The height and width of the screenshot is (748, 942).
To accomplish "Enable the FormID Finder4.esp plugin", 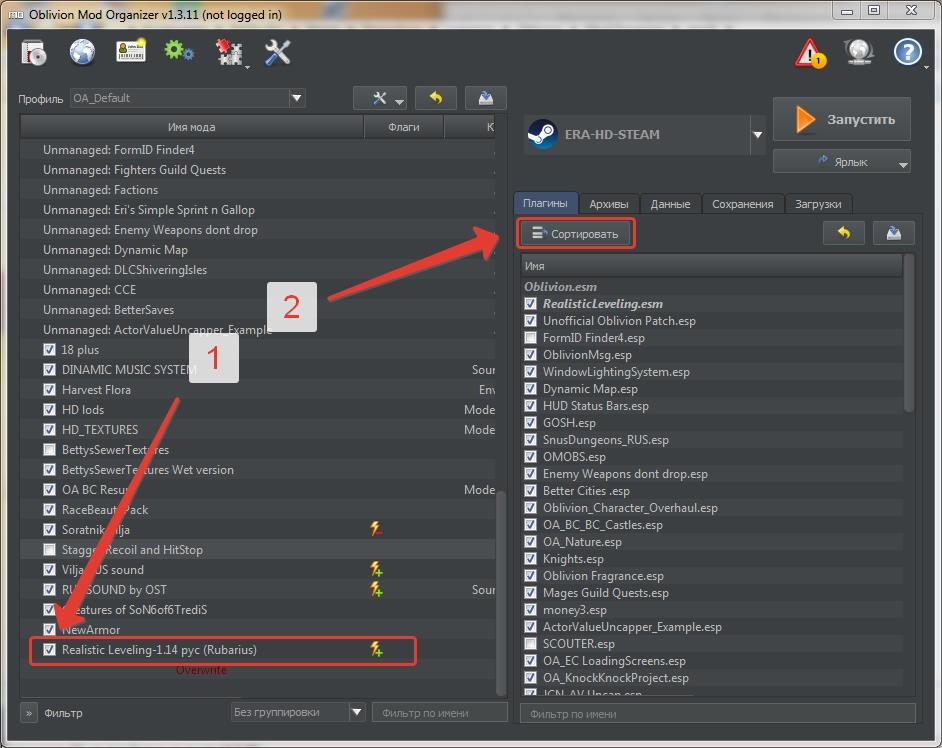I will [x=531, y=338].
